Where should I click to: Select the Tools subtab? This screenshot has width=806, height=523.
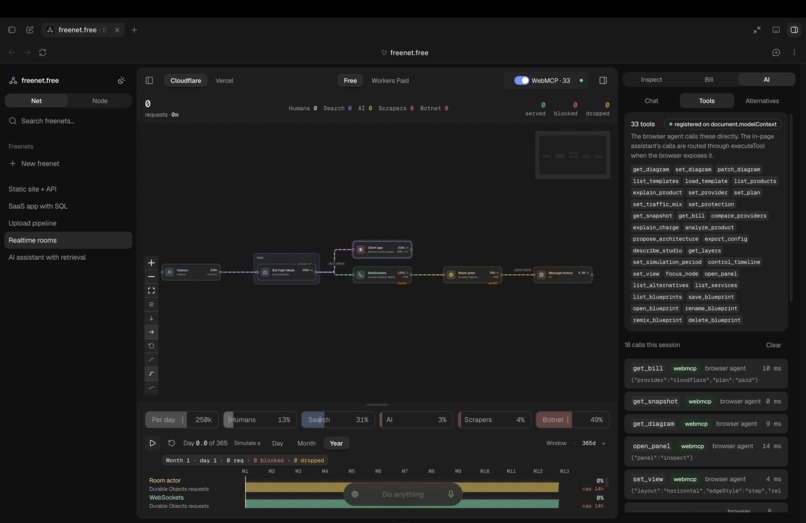[707, 101]
